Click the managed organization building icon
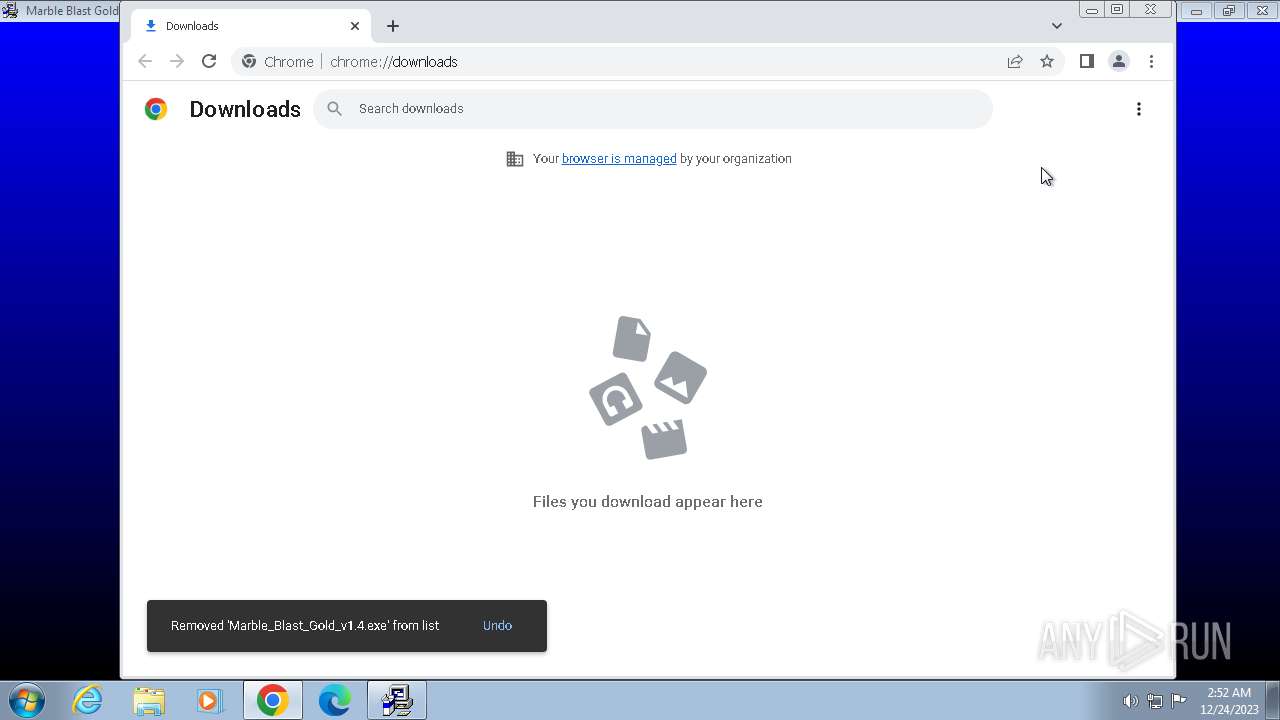 (515, 159)
